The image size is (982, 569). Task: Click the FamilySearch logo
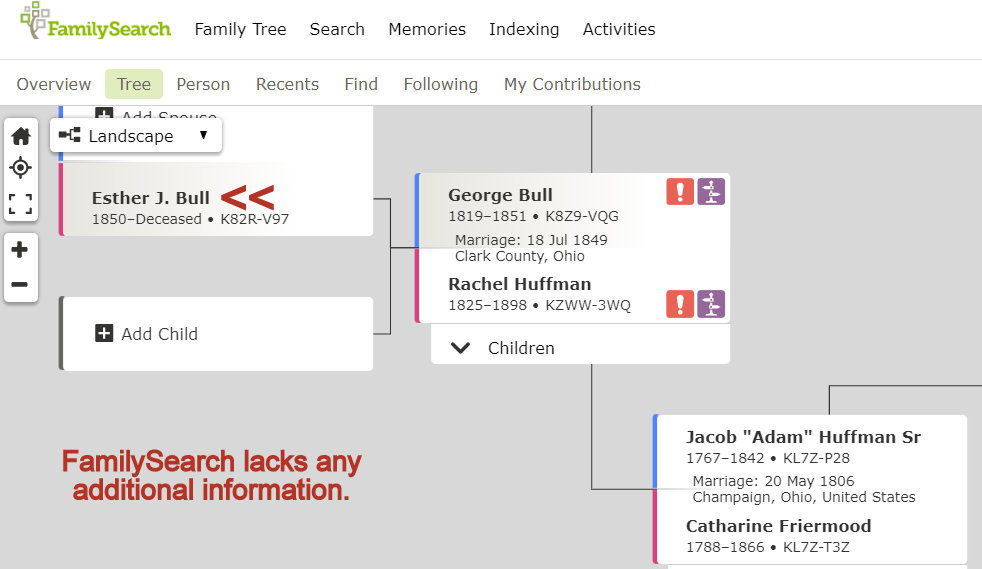coord(95,22)
